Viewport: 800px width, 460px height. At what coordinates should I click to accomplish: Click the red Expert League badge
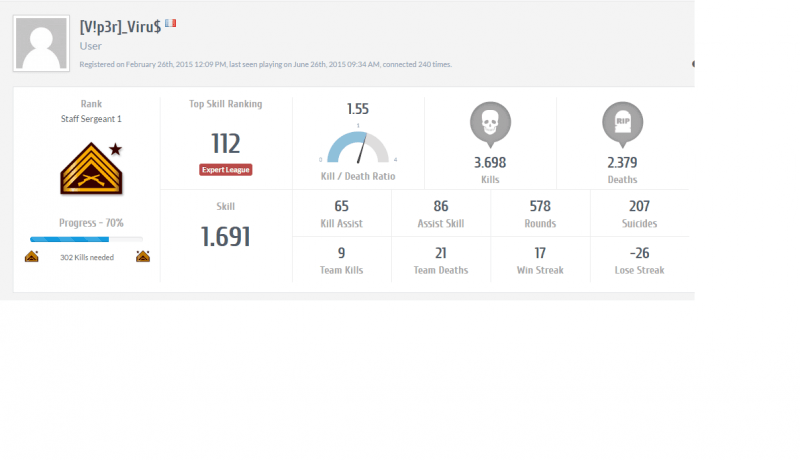pos(225,170)
